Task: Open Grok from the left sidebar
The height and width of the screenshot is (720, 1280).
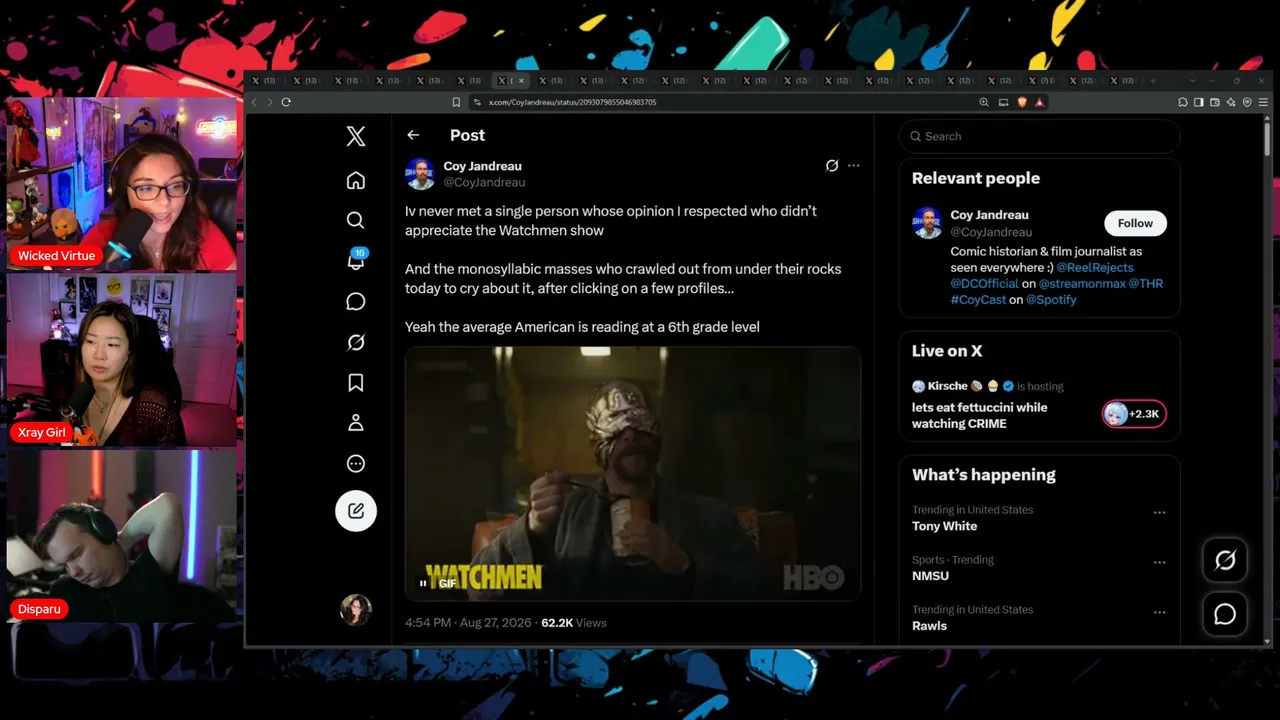Action: 356,343
